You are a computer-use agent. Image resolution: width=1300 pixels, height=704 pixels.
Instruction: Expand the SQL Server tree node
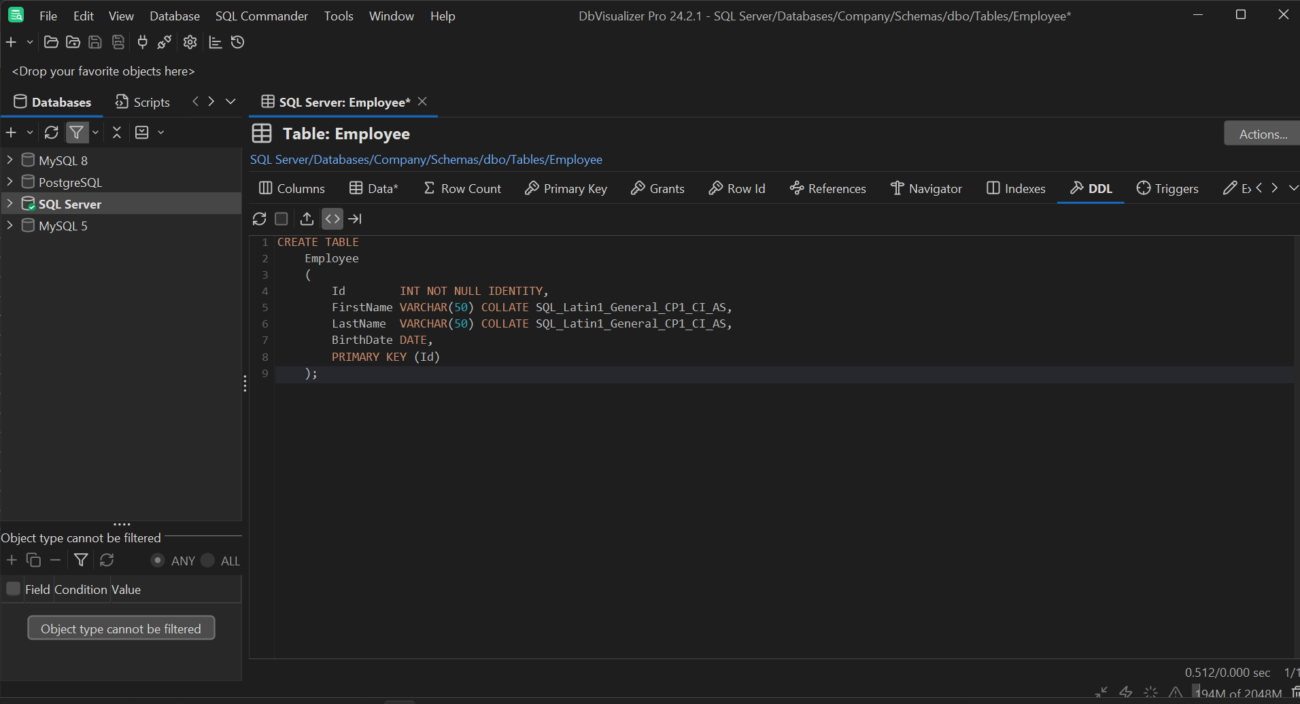coord(8,203)
